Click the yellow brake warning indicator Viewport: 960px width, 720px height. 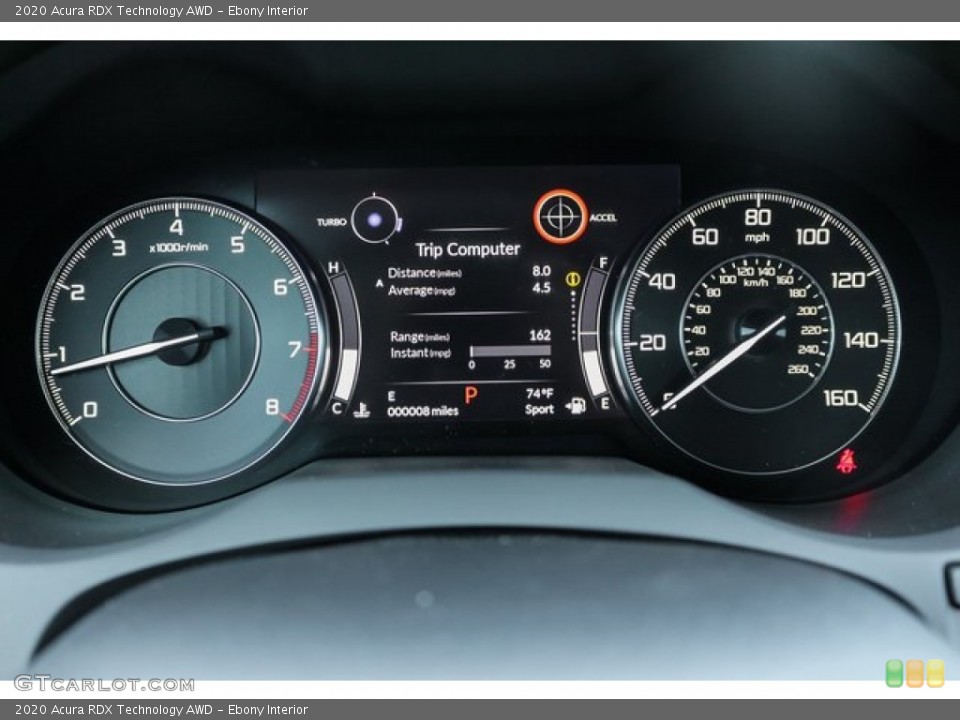pos(572,280)
